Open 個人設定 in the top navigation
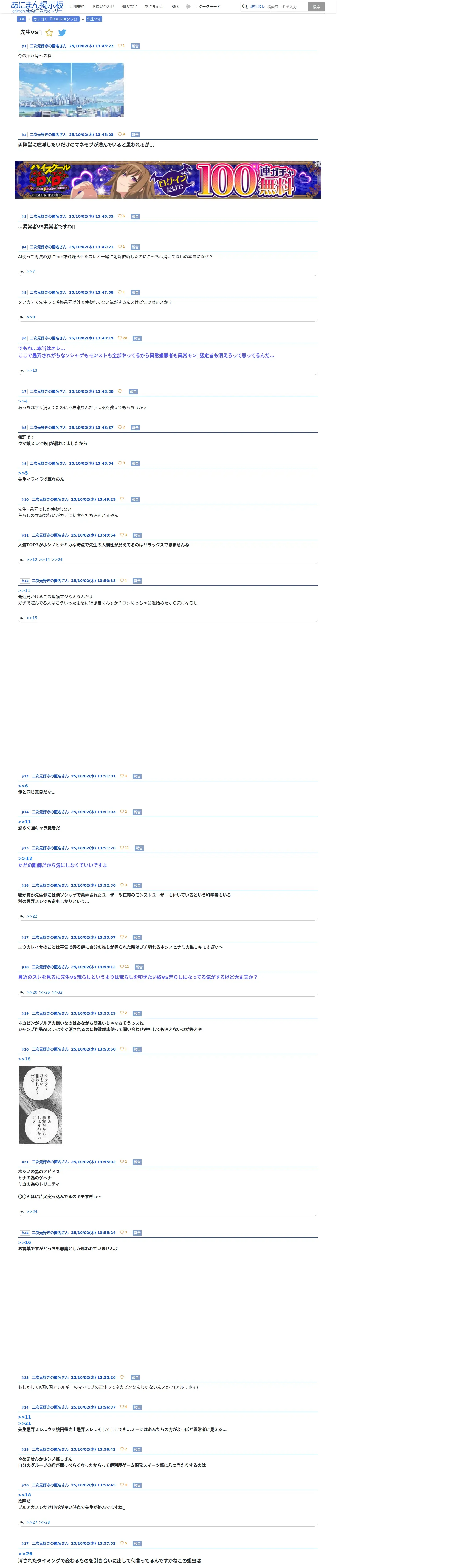Viewport: 474px width, 1568px height. 129,7
